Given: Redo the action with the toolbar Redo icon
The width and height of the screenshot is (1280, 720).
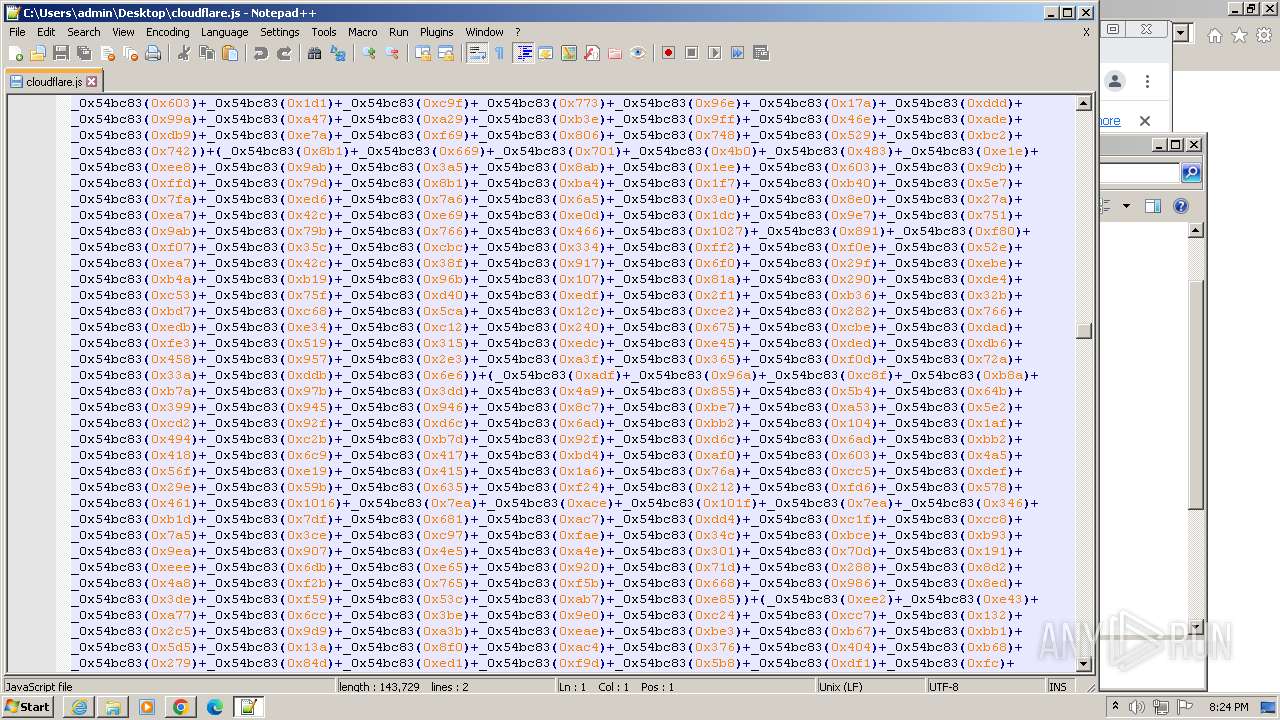Looking at the screenshot, I should pyautogui.click(x=284, y=53).
